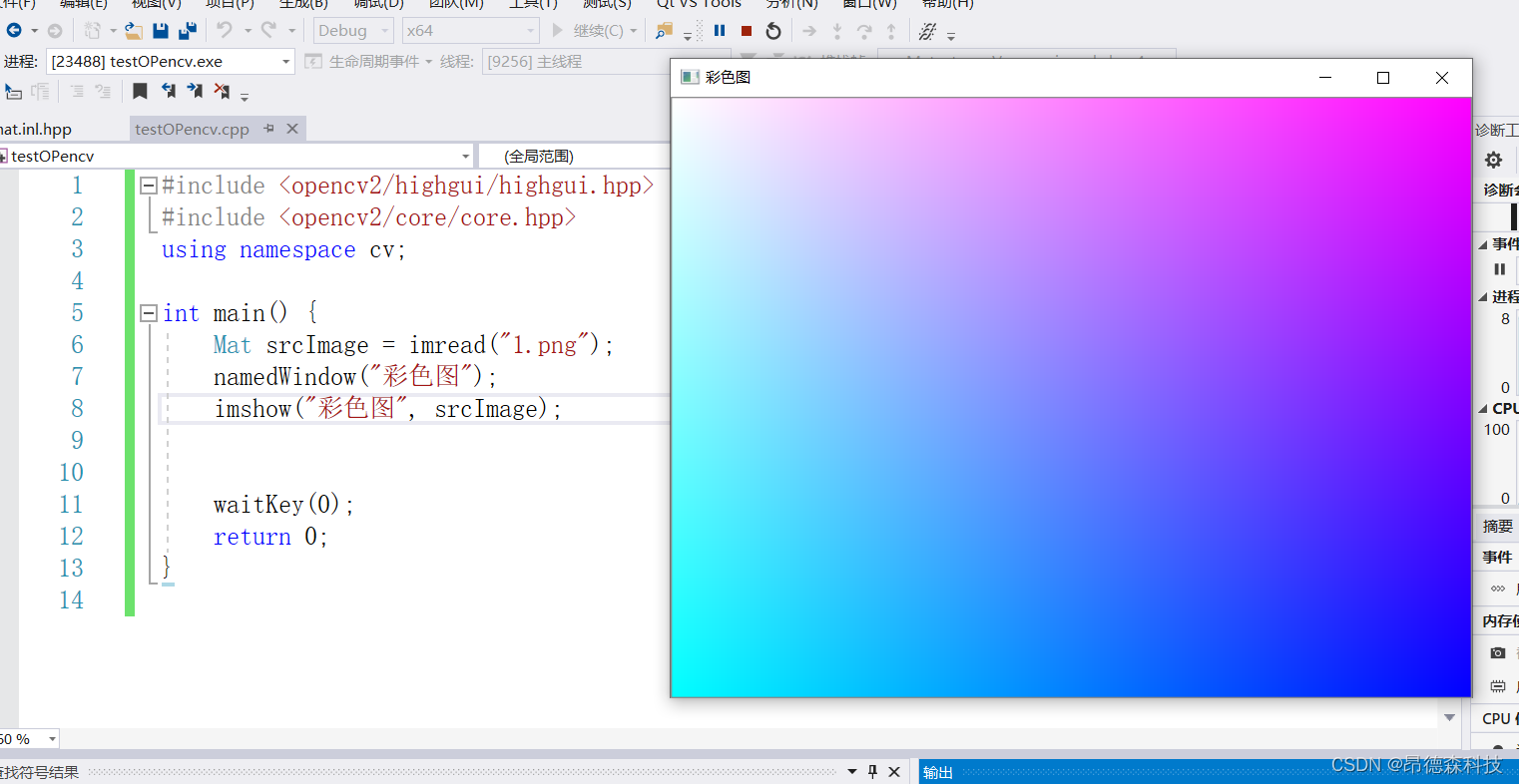The height and width of the screenshot is (784, 1519).
Task: Click the Find in Files icon
Action: [x=664, y=31]
